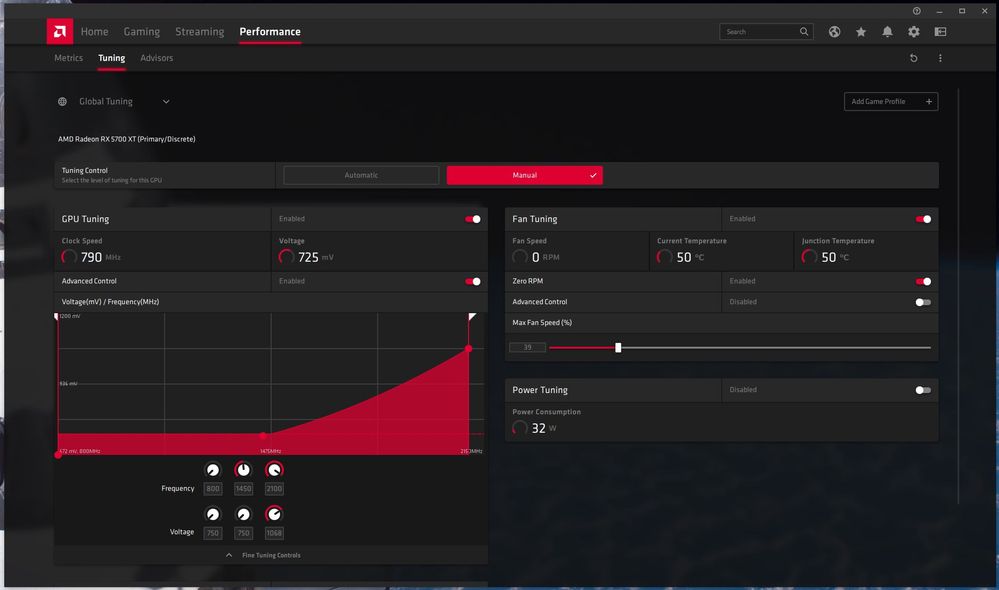Click the Fan Speed gauge dial
The height and width of the screenshot is (590, 999).
pyautogui.click(x=520, y=257)
